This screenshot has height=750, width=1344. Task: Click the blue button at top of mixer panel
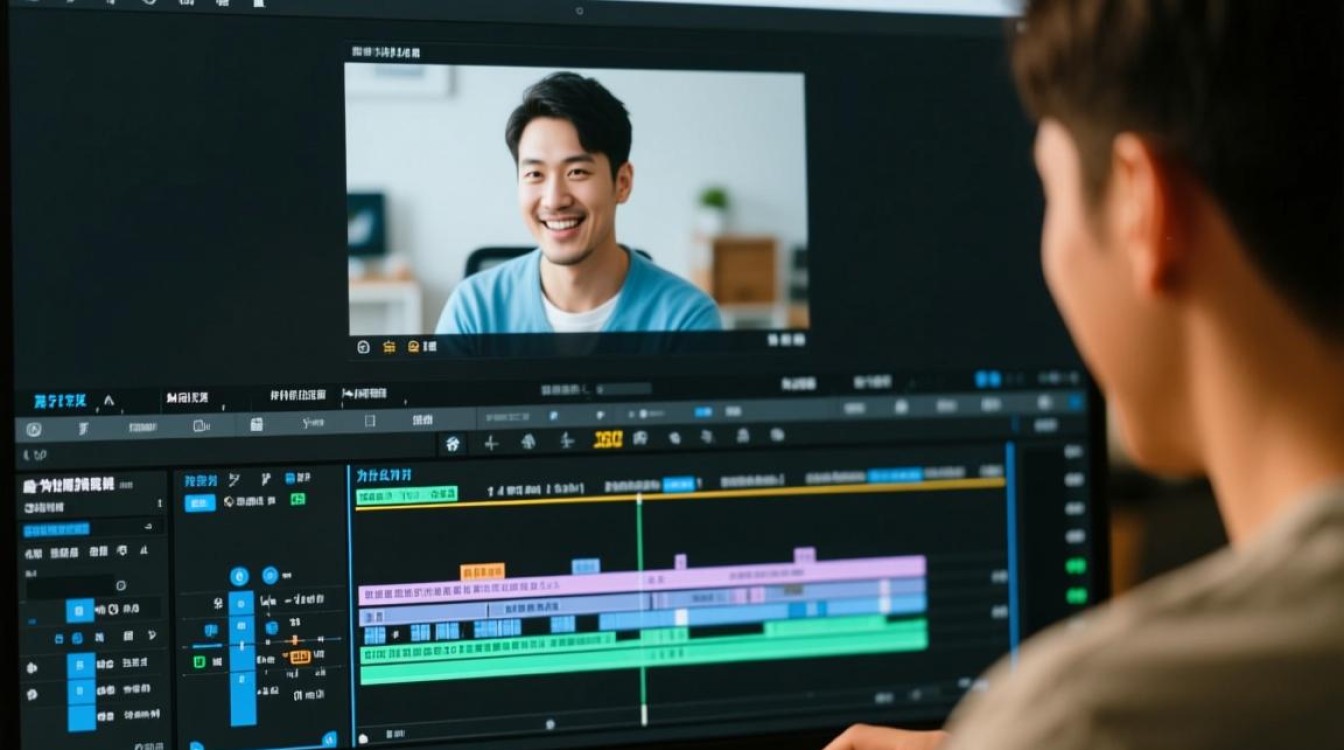199,502
